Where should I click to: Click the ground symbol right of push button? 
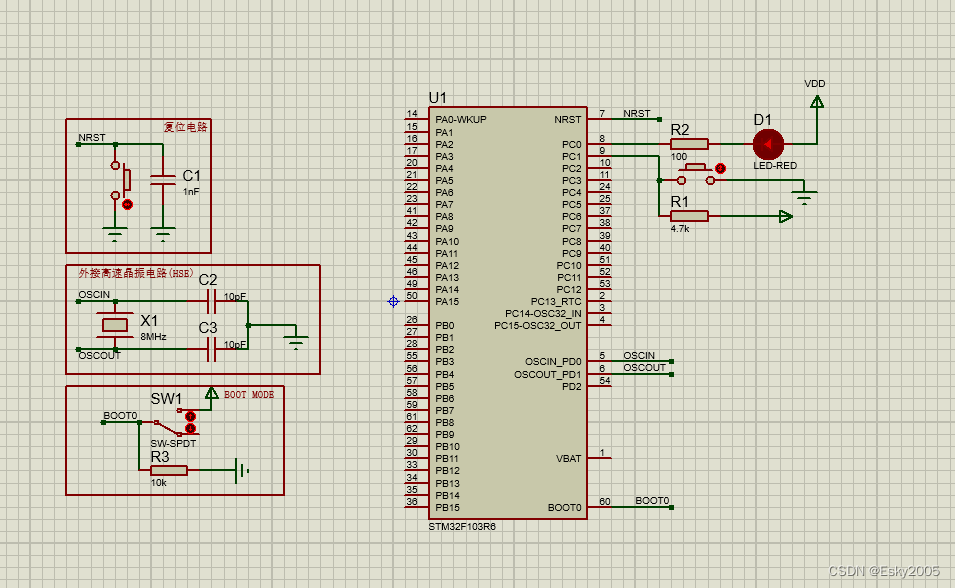tap(804, 197)
